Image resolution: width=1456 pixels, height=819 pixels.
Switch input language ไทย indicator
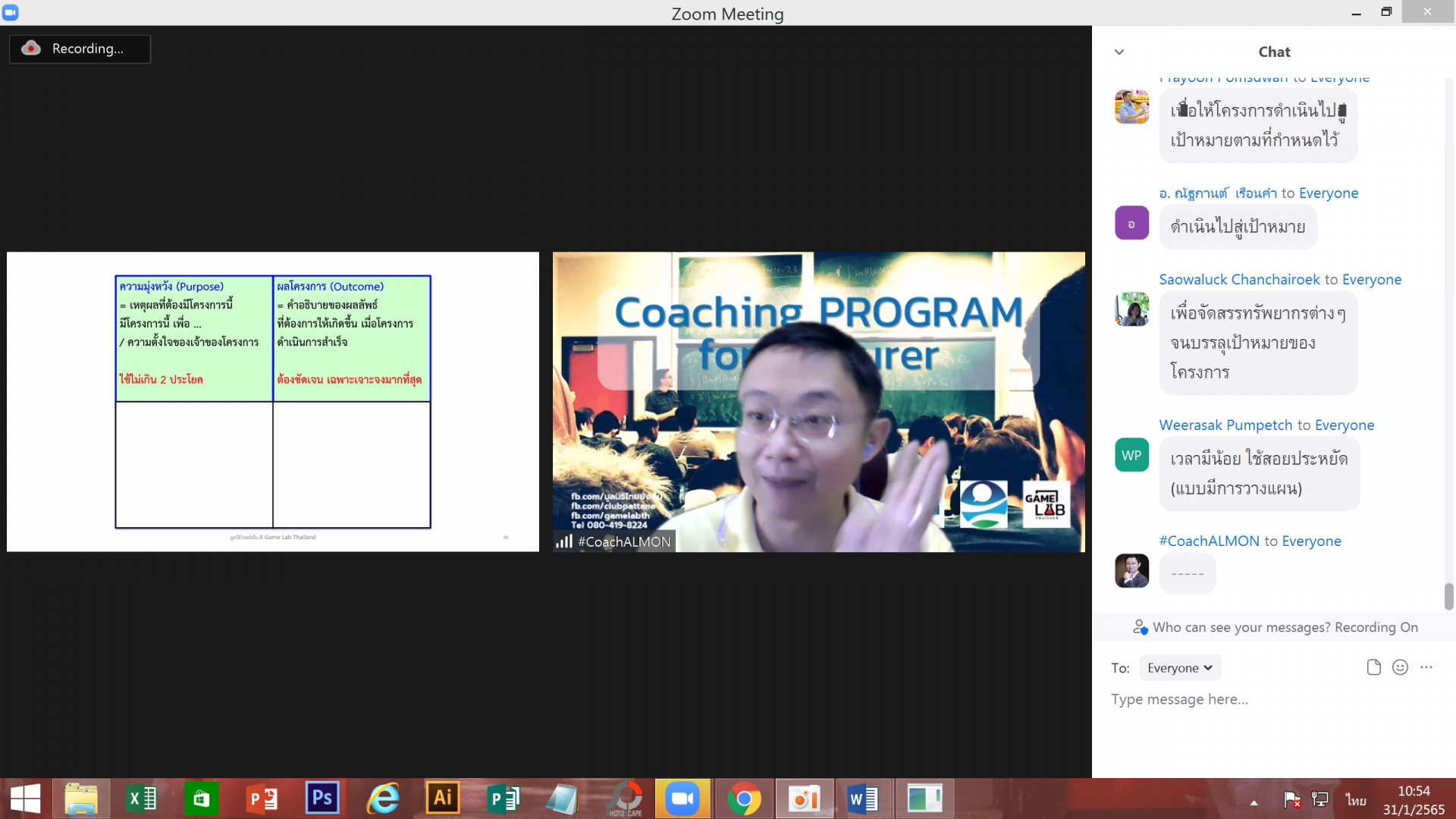point(1356,800)
